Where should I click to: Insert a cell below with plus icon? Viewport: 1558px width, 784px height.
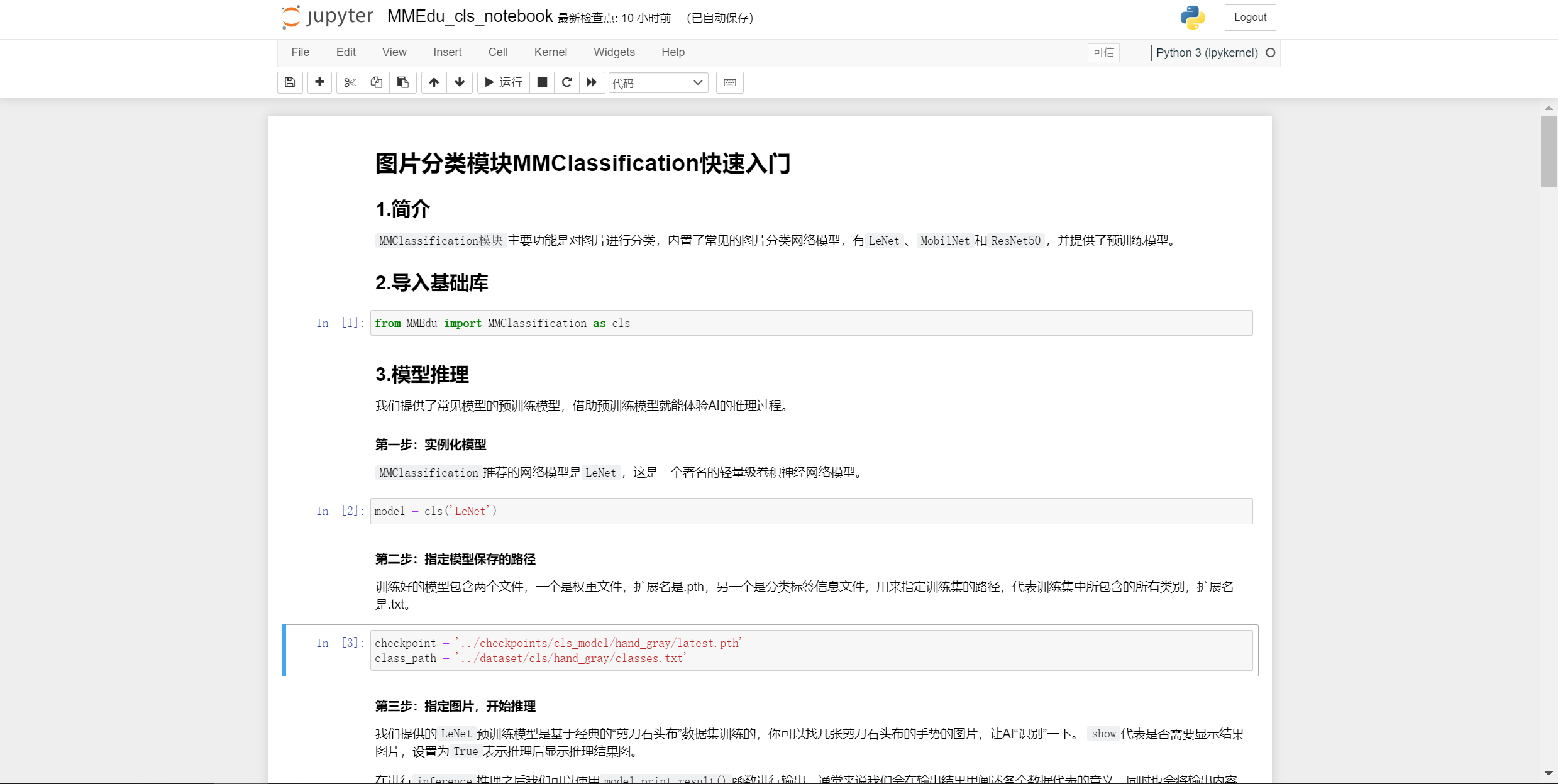(319, 82)
